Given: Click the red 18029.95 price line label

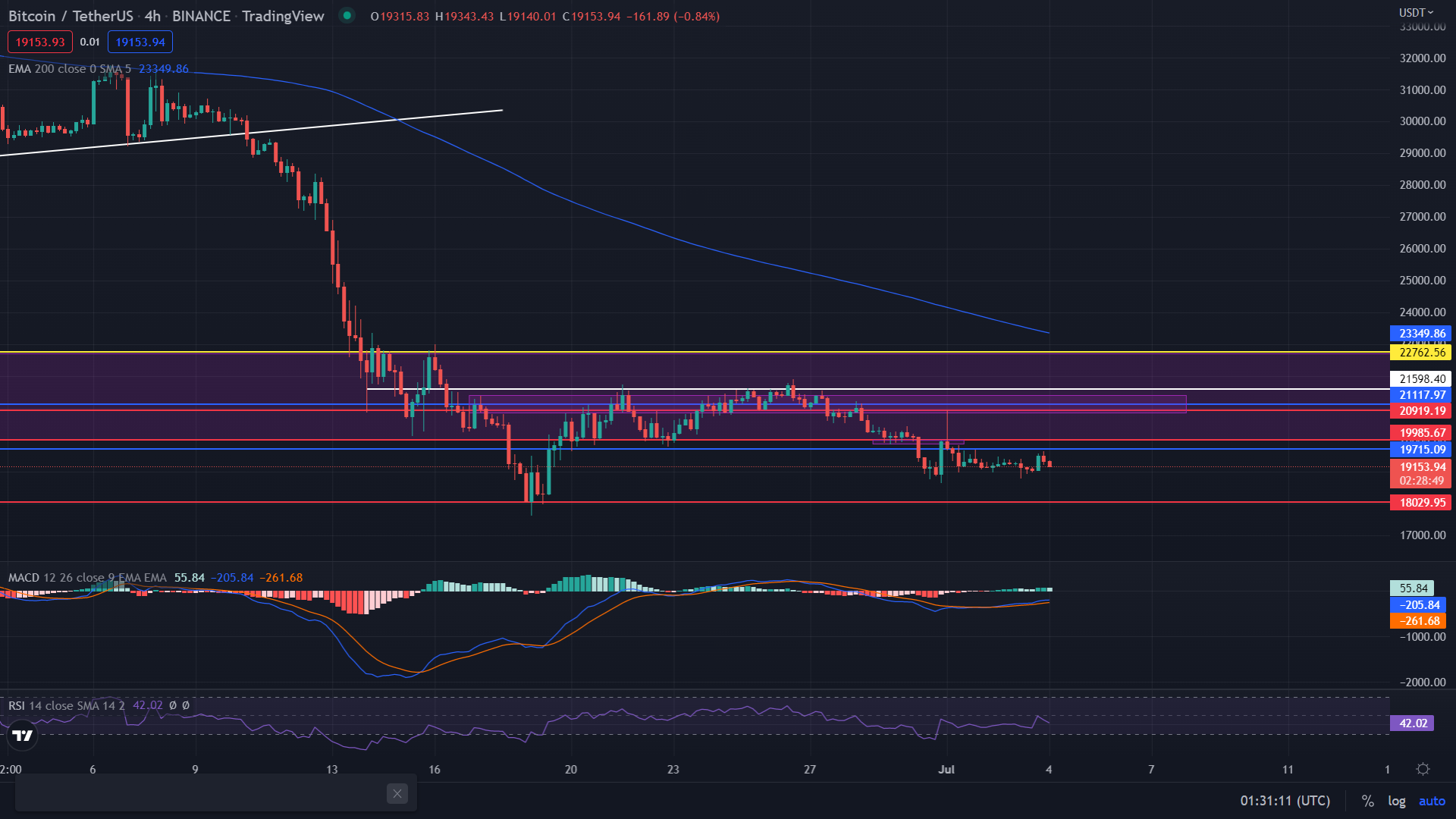Looking at the screenshot, I should tap(1420, 503).
